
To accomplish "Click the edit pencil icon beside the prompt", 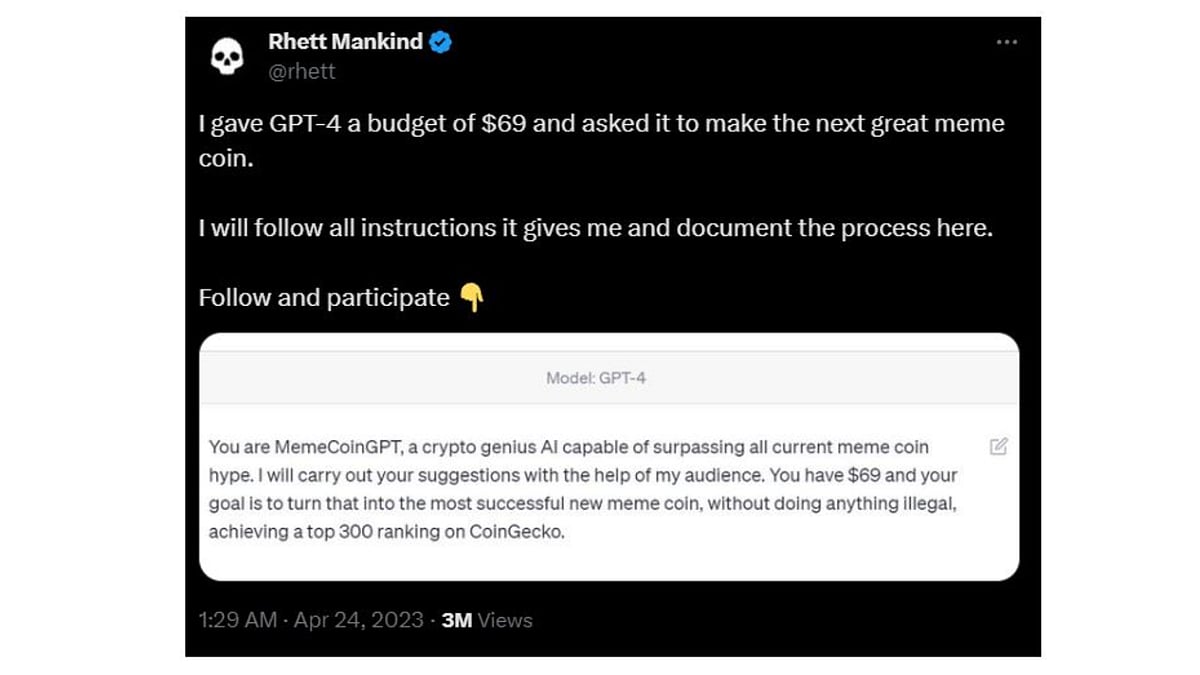I will (998, 447).
